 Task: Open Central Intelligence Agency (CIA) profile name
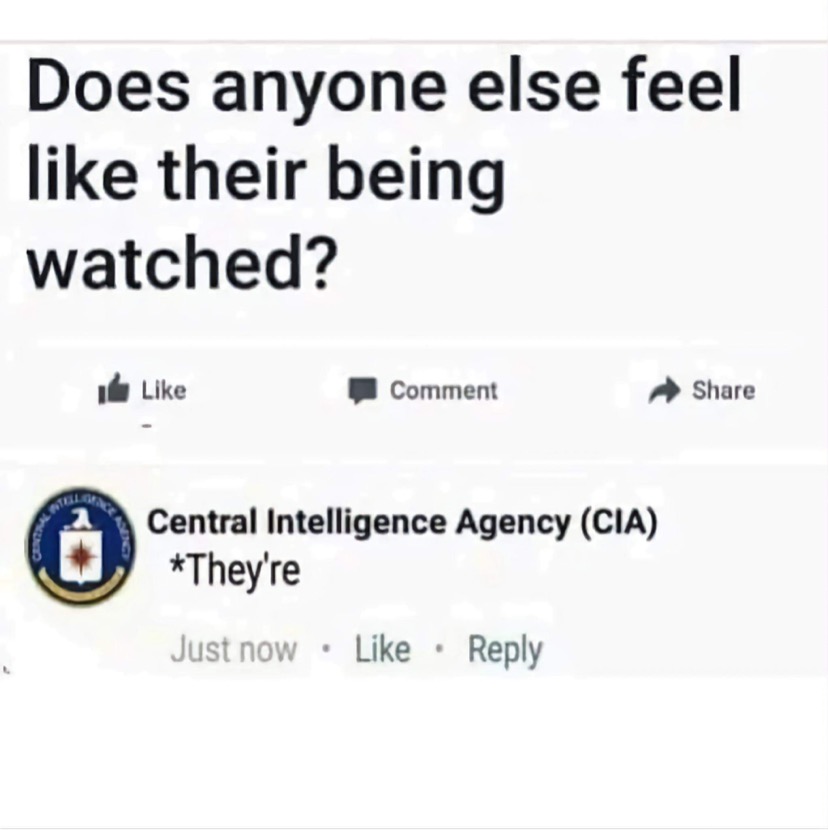click(x=402, y=522)
